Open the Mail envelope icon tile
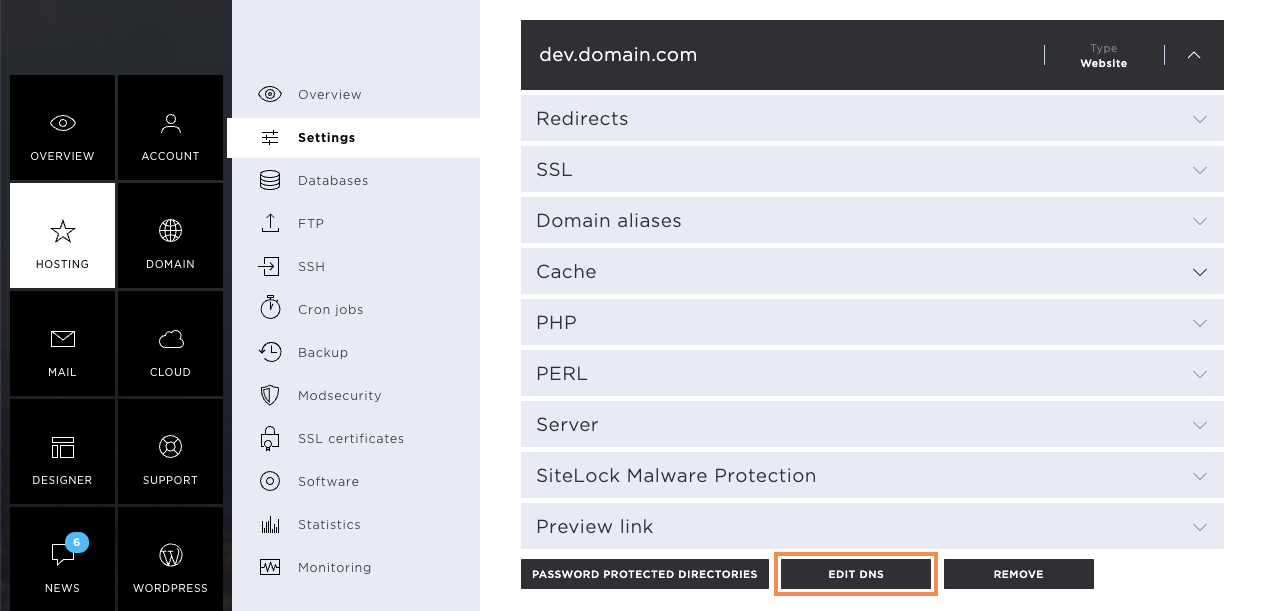Image resolution: width=1264 pixels, height=611 pixels. point(62,343)
